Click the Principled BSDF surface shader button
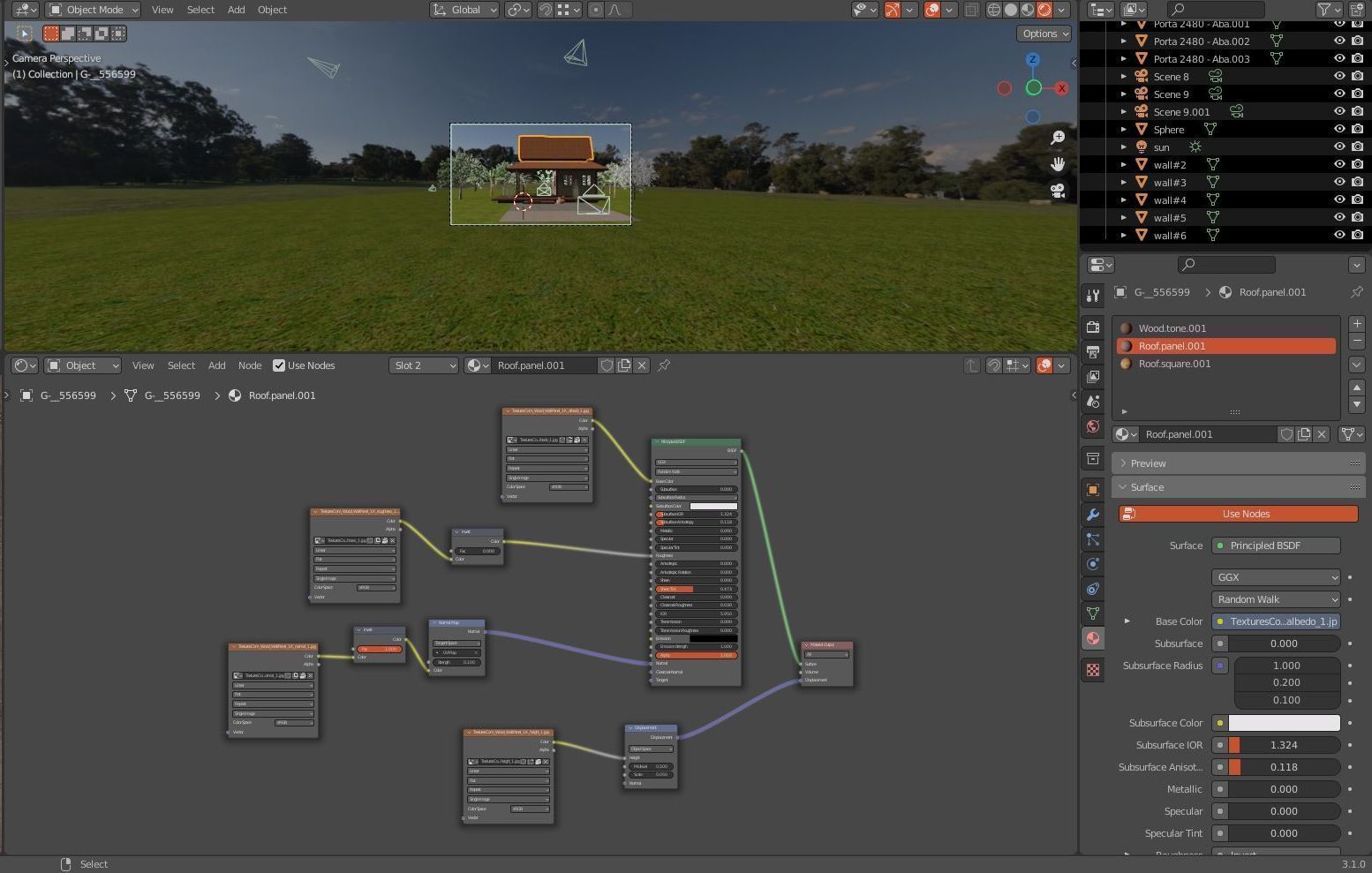This screenshot has height=873, width=1372. (1276, 546)
